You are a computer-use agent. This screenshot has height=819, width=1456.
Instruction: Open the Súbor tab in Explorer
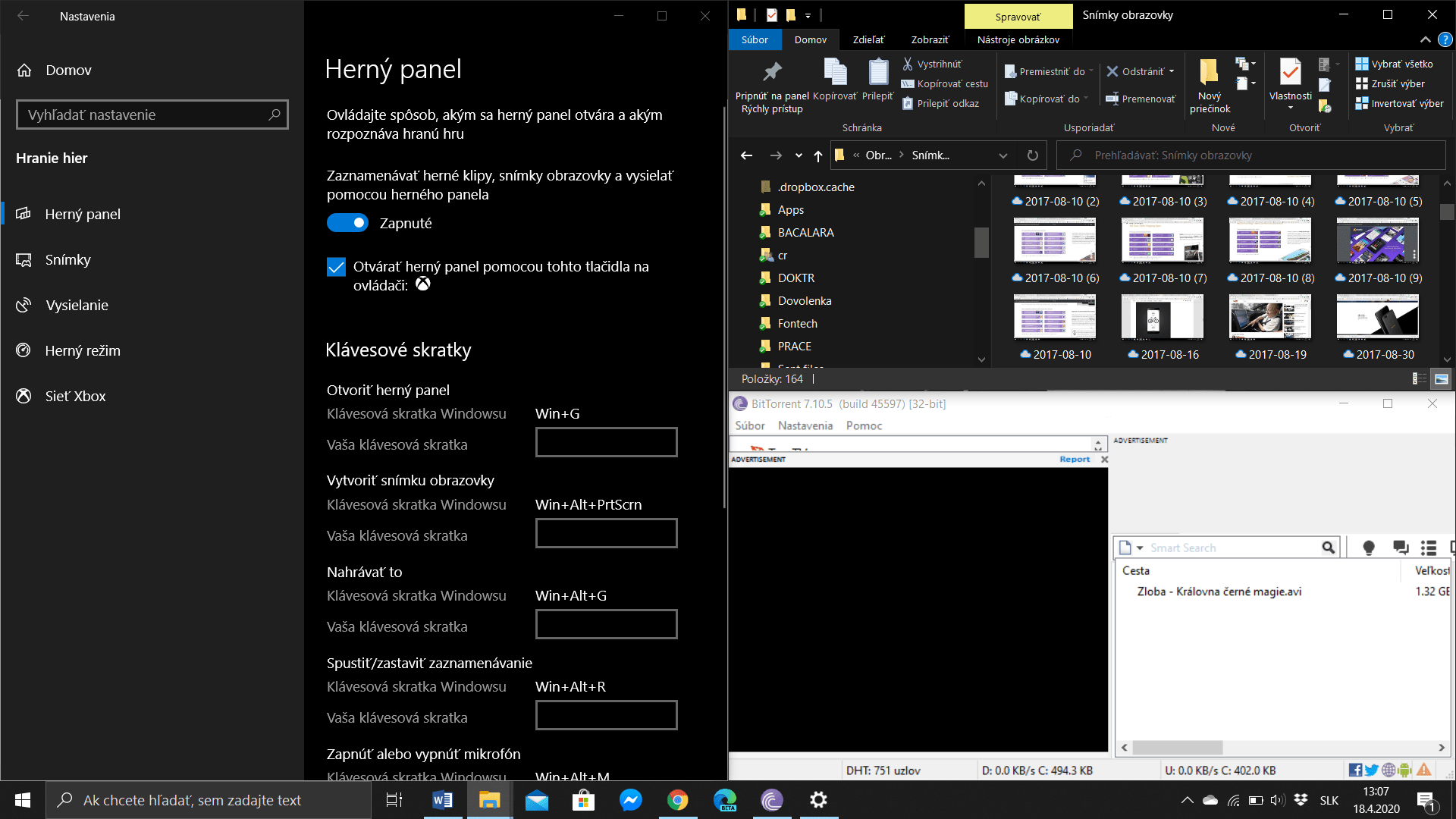tap(755, 39)
